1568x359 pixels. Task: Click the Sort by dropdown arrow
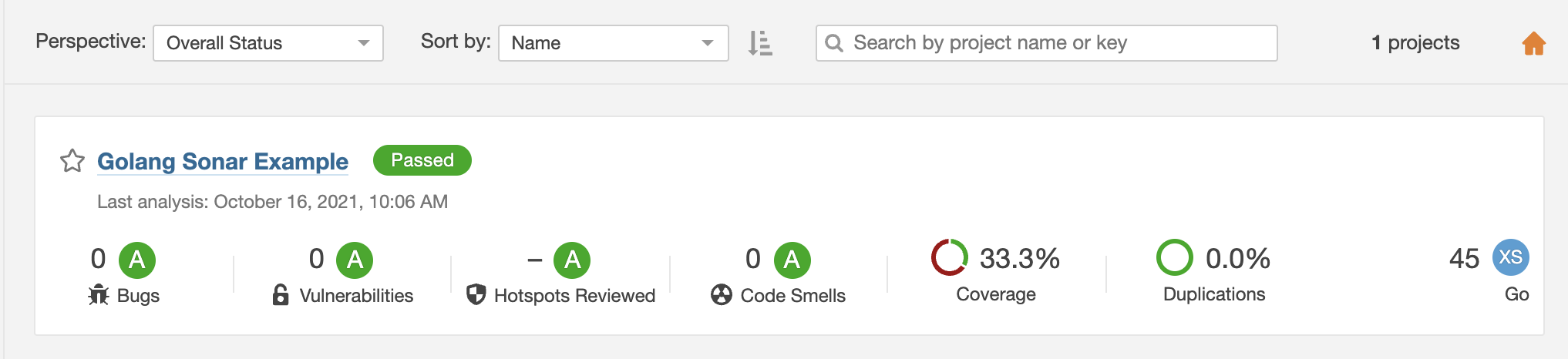tap(708, 43)
